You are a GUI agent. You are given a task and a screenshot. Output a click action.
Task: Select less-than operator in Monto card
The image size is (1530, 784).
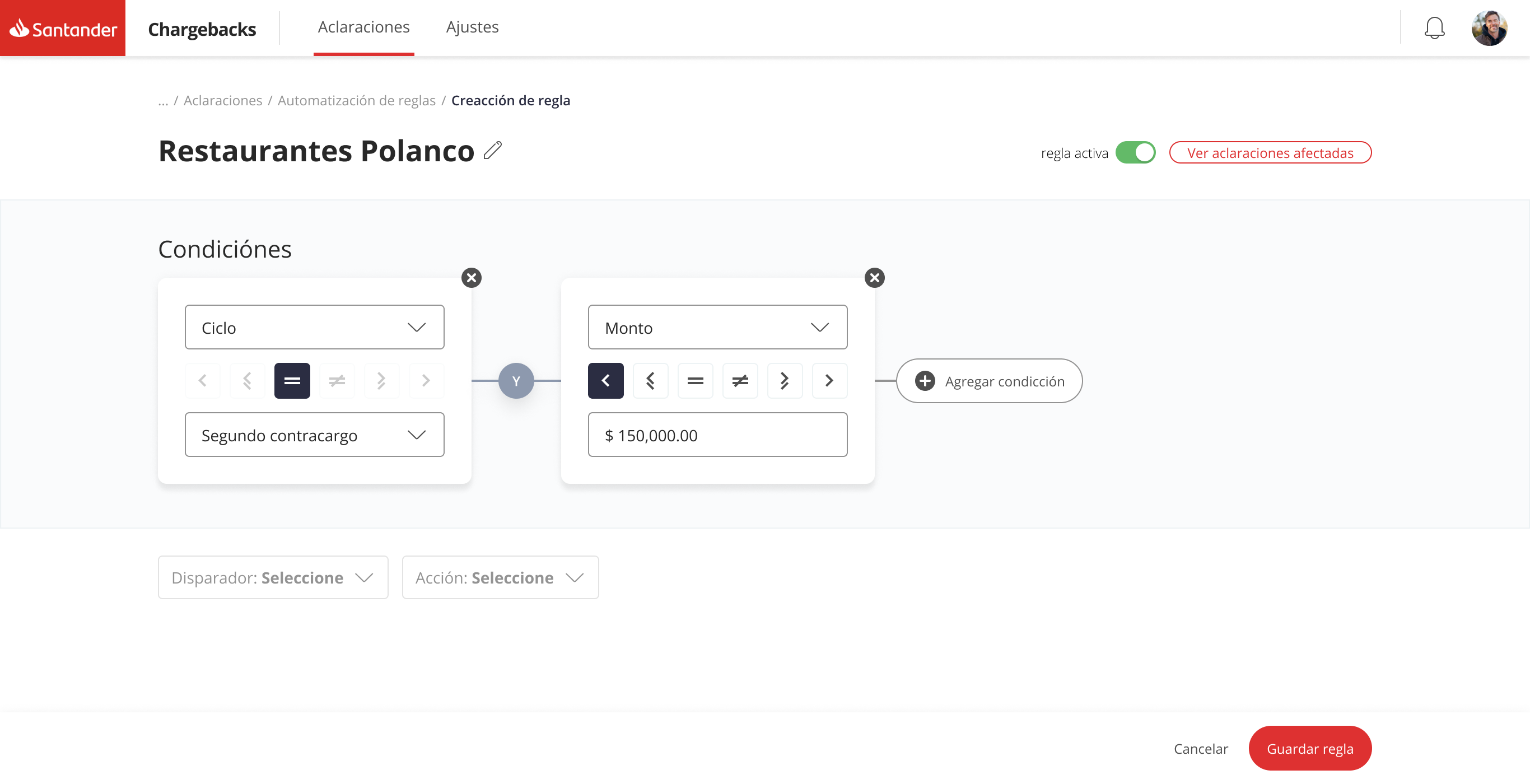coord(606,380)
